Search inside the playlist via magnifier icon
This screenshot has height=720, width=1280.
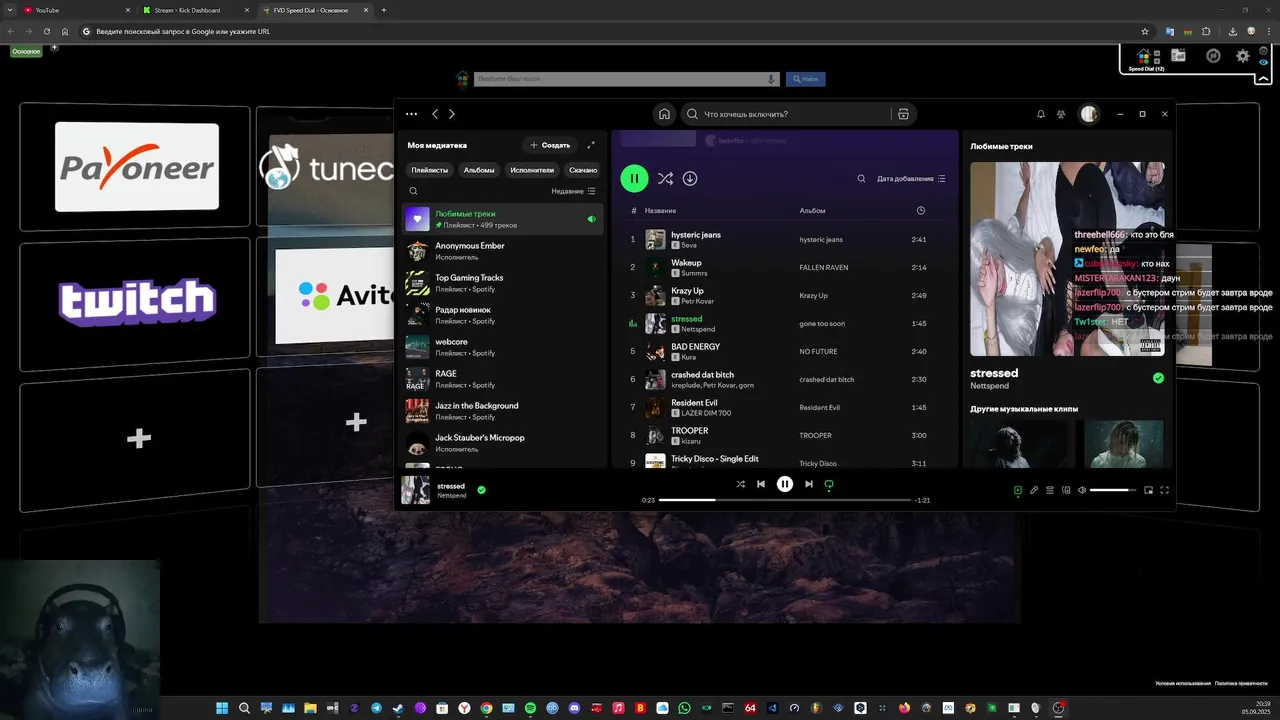pyautogui.click(x=861, y=179)
